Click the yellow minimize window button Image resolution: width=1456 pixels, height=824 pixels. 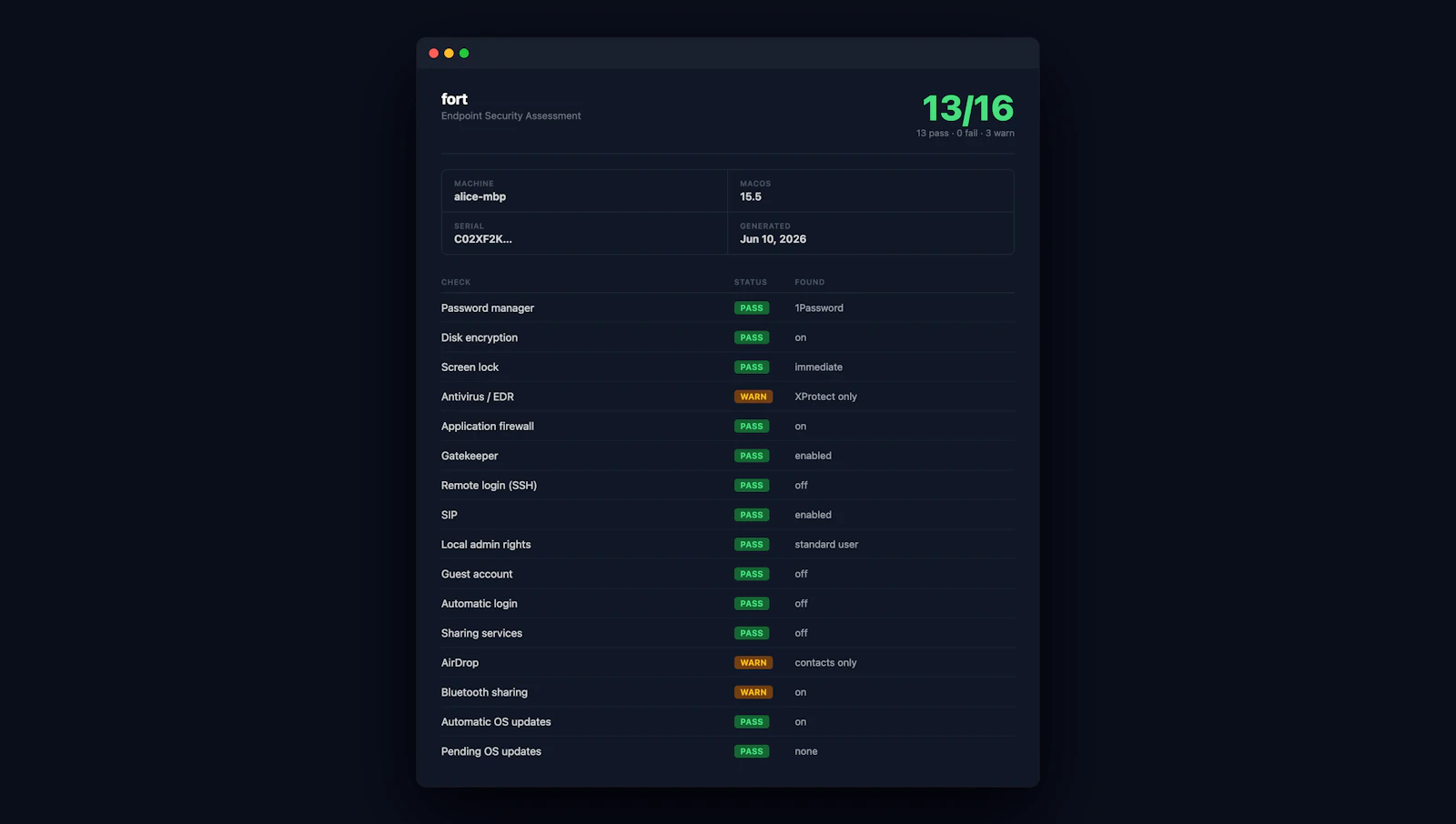coord(449,54)
